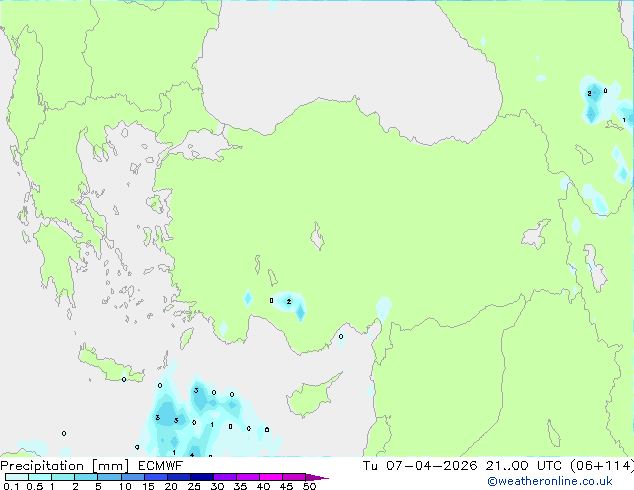This screenshot has height=490, width=634.
Task: Click the 30–35 mm purple legend swatch
Action: (x=225, y=477)
